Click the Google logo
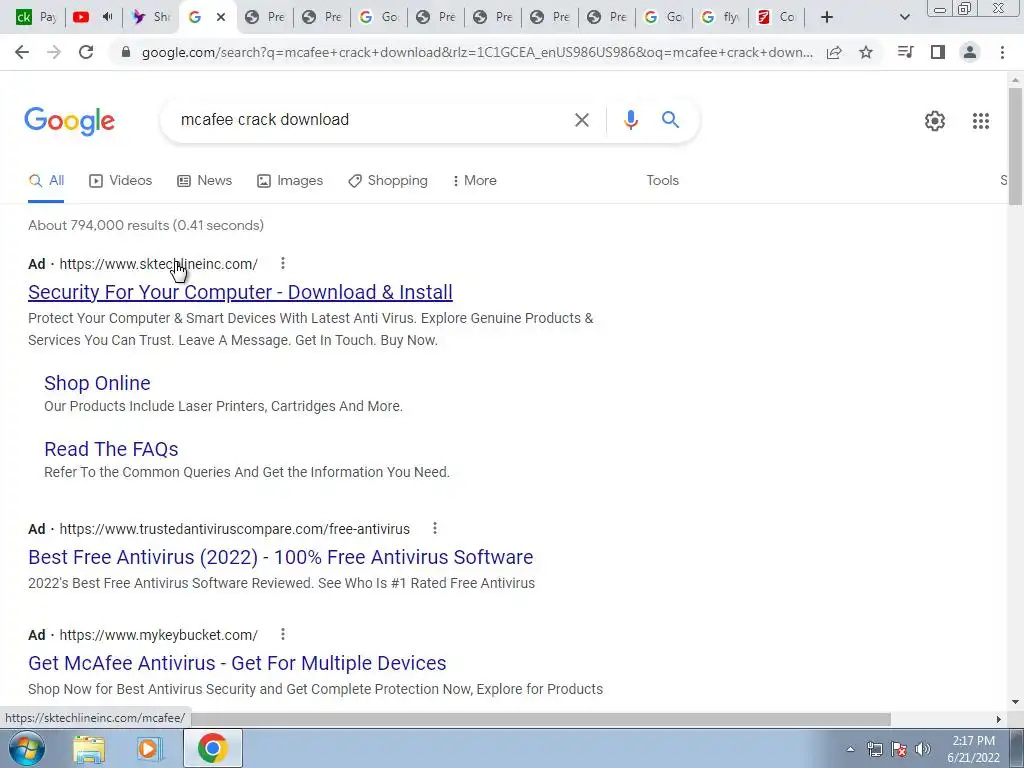 tap(69, 121)
